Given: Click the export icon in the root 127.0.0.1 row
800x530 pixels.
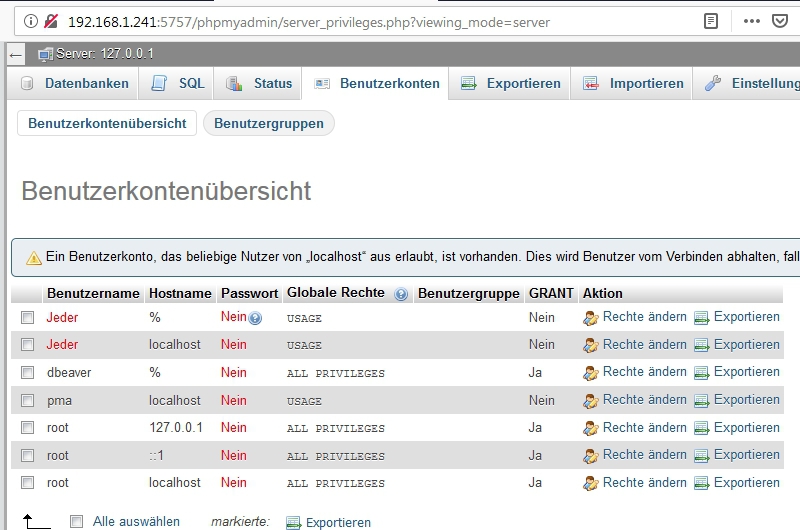Looking at the screenshot, I should (x=702, y=428).
